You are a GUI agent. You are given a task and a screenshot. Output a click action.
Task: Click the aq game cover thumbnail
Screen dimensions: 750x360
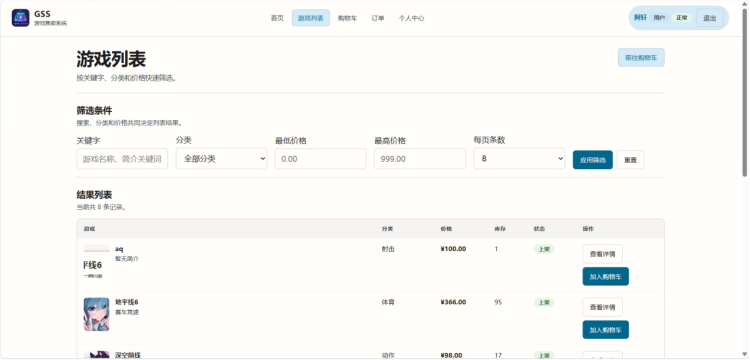tap(97, 262)
